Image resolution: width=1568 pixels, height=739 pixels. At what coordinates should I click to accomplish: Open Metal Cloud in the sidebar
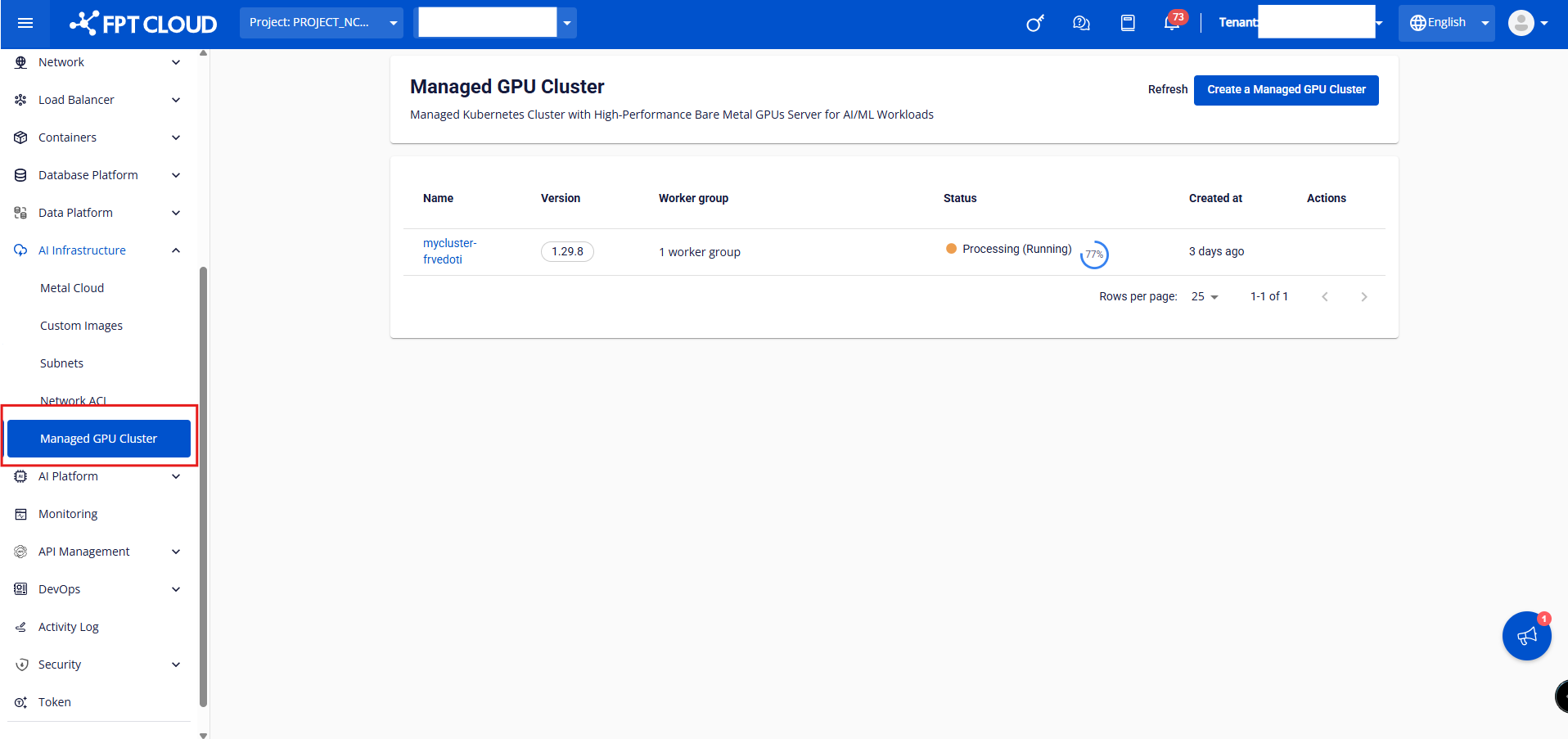pos(72,288)
